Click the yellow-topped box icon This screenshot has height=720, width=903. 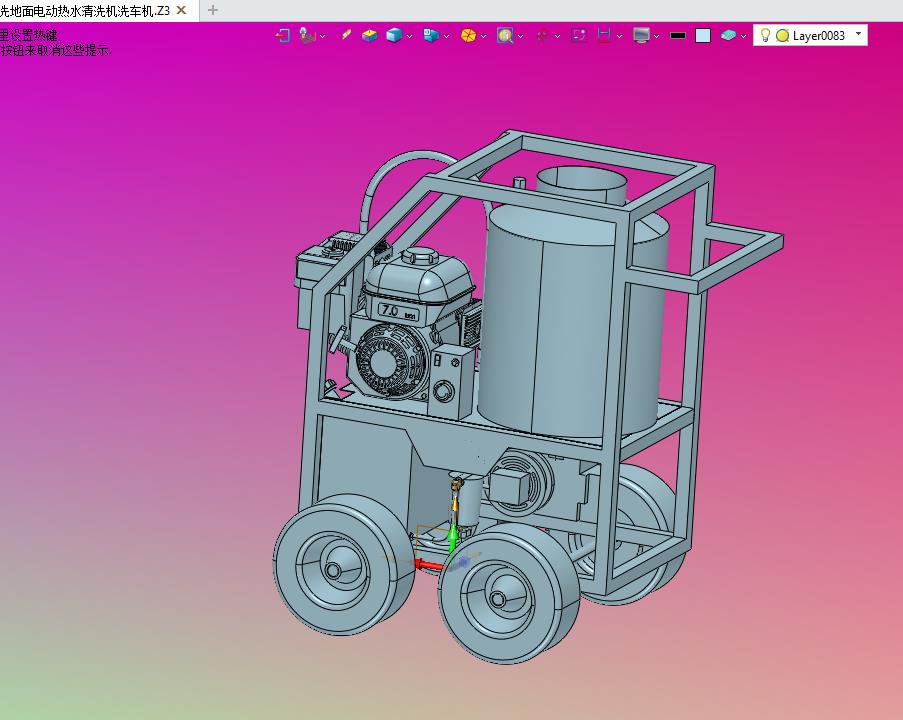[369, 36]
